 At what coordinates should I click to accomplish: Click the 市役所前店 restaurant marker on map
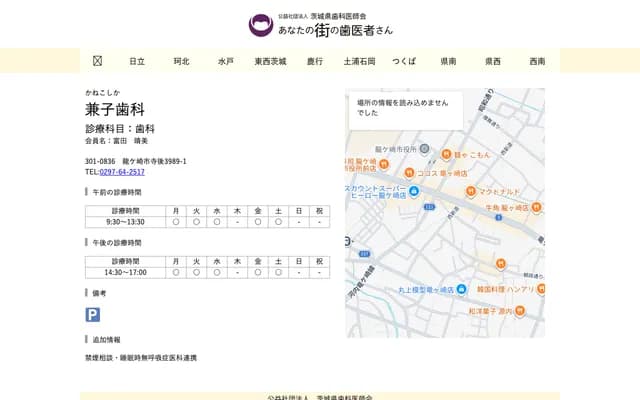coord(383,164)
